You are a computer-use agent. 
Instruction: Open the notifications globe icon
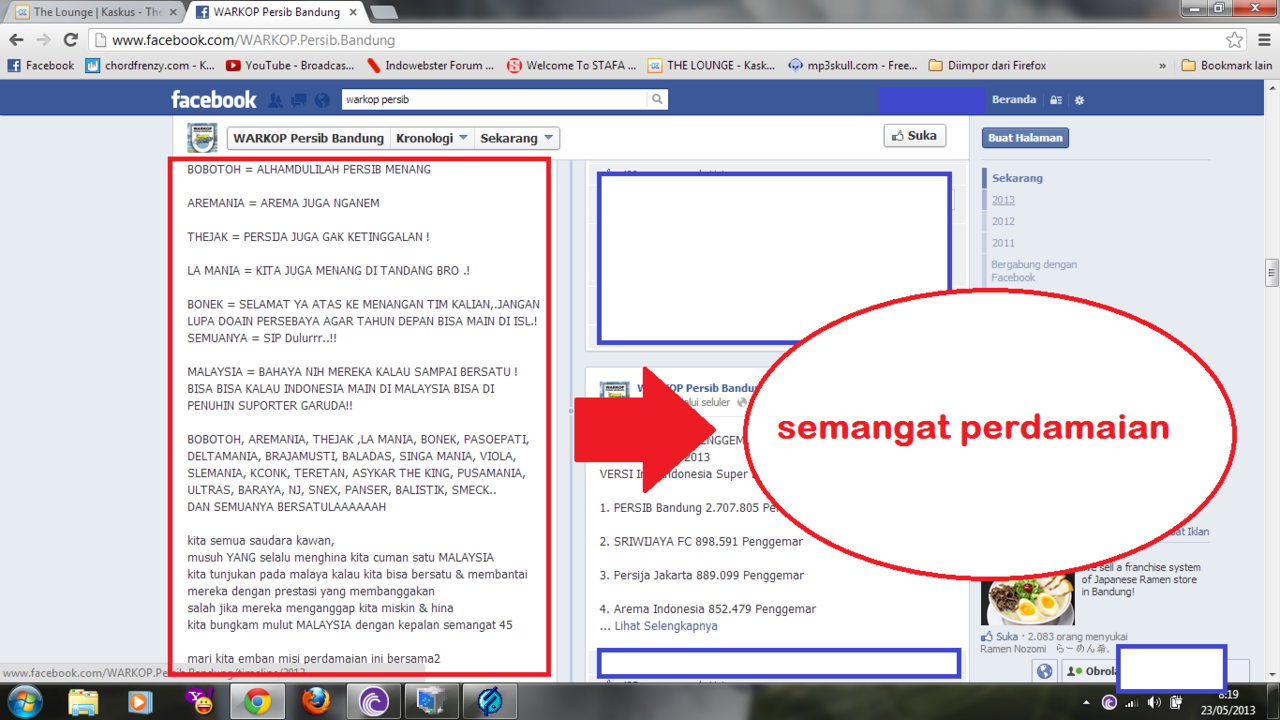click(x=322, y=100)
